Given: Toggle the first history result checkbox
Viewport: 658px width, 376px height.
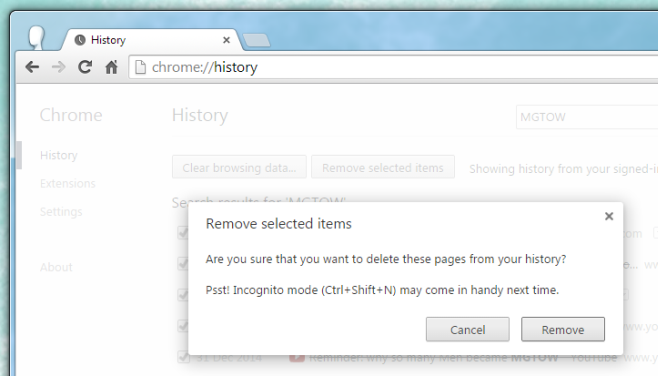Looking at the screenshot, I should [x=183, y=233].
